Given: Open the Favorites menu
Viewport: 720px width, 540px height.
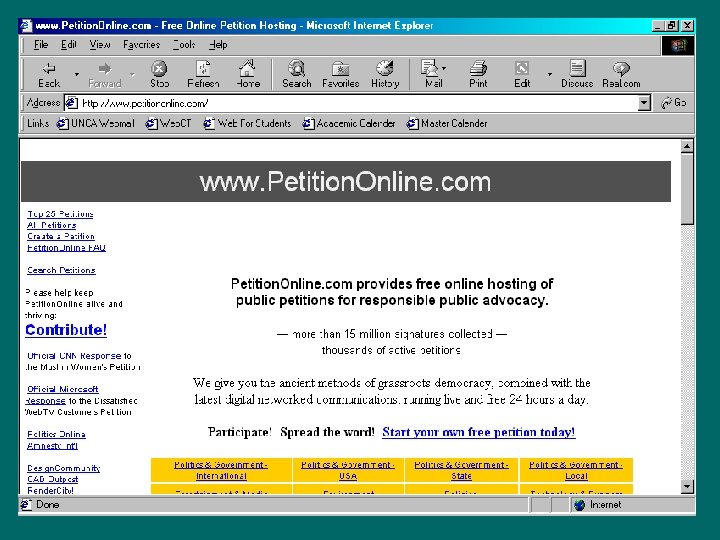Looking at the screenshot, I should (141, 45).
